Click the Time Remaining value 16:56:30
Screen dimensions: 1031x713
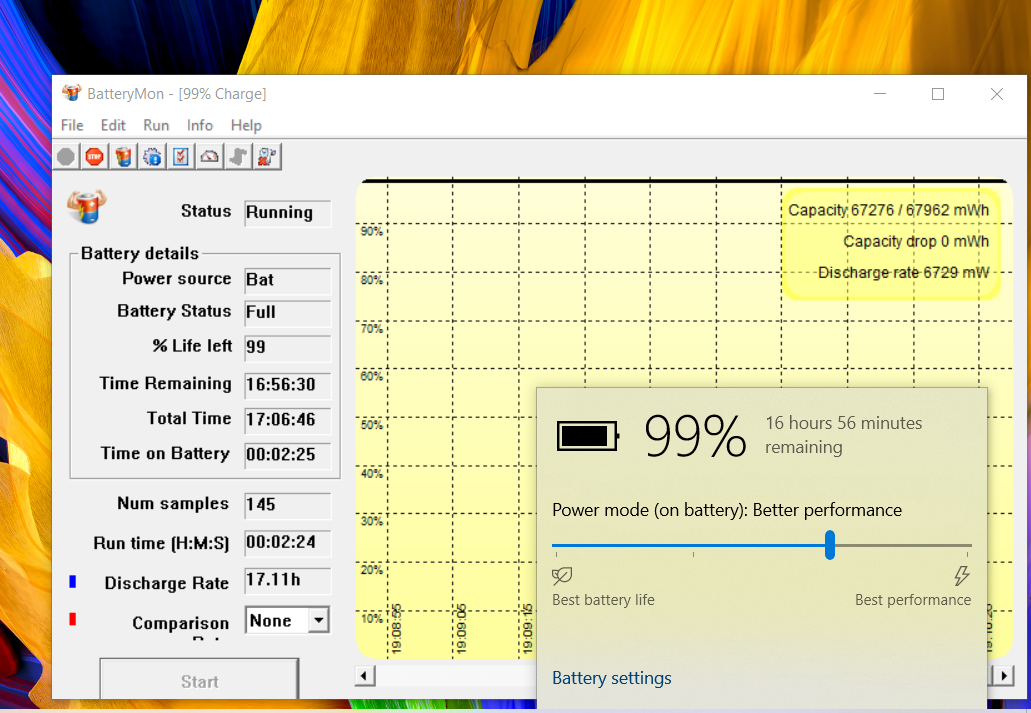click(x=287, y=385)
